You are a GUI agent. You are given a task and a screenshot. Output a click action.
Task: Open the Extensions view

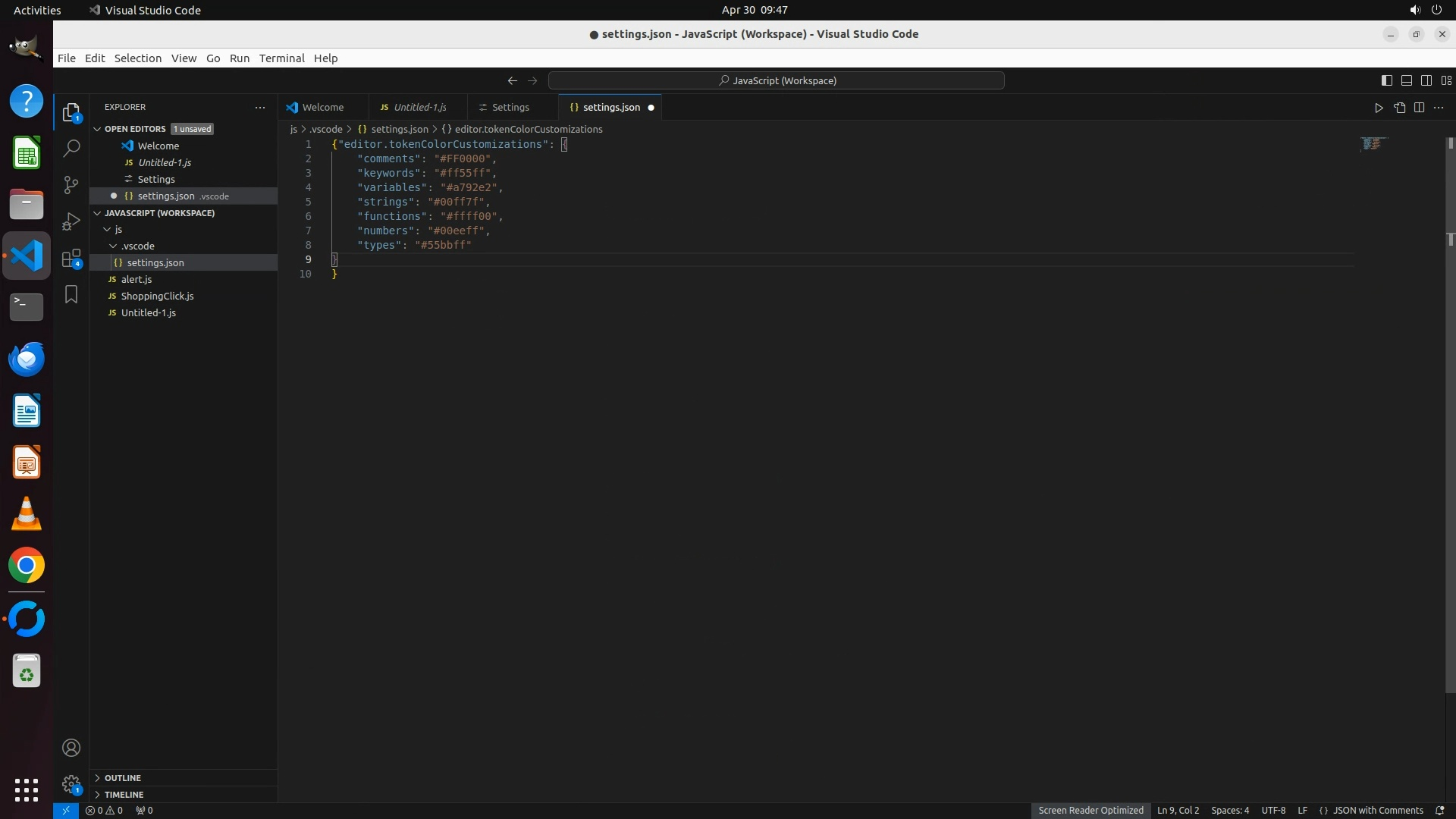tap(71, 258)
